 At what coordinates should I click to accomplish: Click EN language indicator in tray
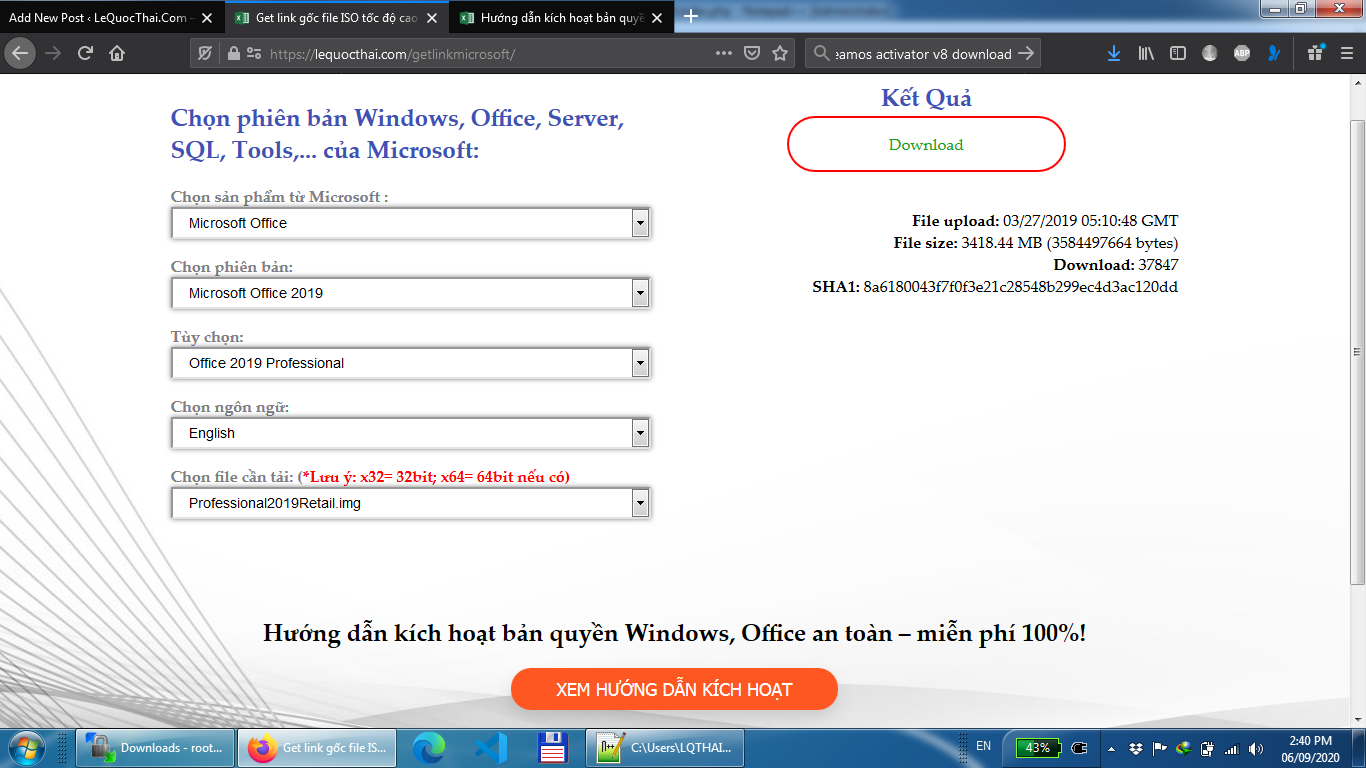pyautogui.click(x=983, y=746)
